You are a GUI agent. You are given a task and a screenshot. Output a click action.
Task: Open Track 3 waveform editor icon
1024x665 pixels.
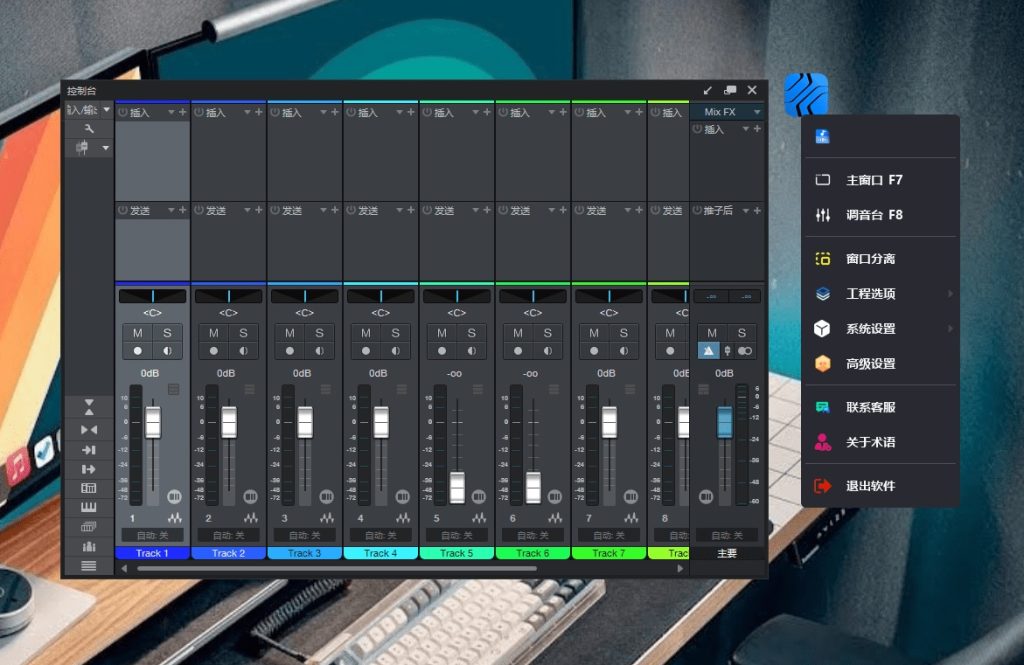pos(327,518)
